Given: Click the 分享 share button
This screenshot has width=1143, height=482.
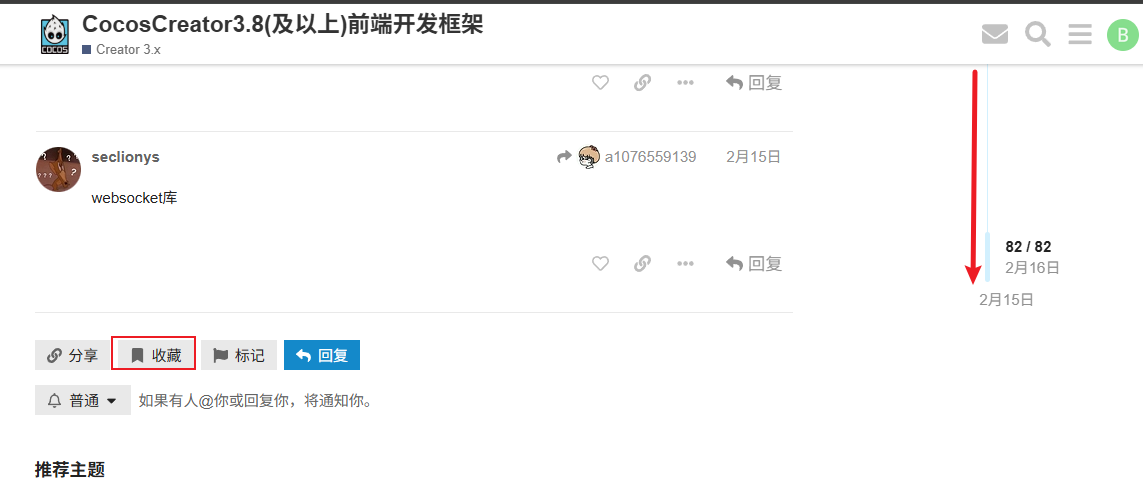Looking at the screenshot, I should (71, 355).
